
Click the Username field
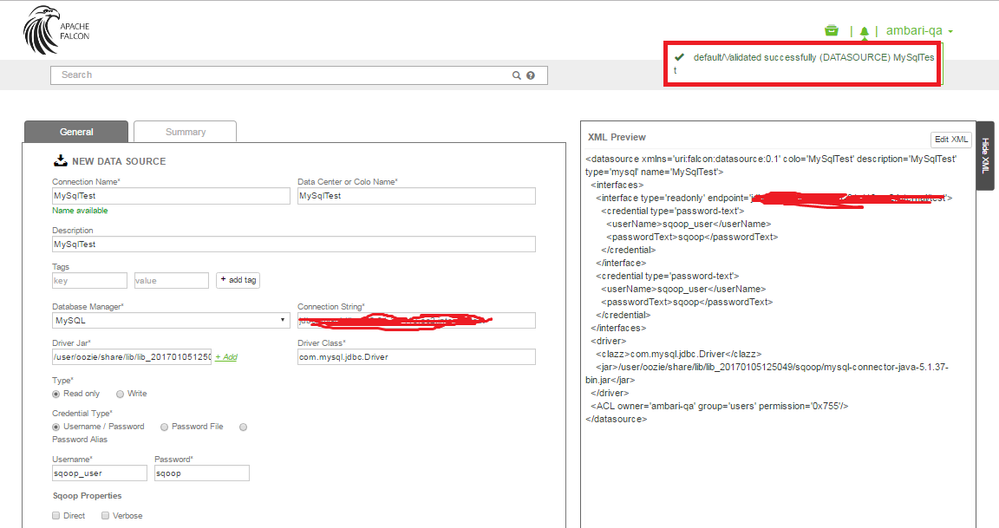(x=99, y=473)
